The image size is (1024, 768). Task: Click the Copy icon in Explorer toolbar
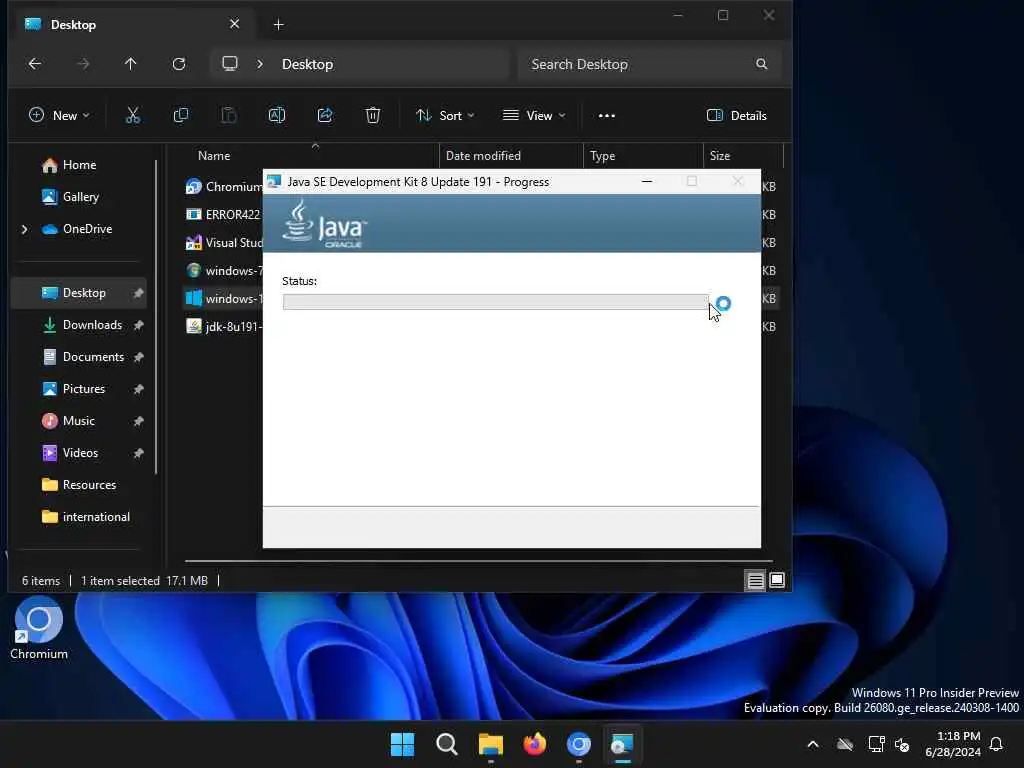click(x=181, y=116)
